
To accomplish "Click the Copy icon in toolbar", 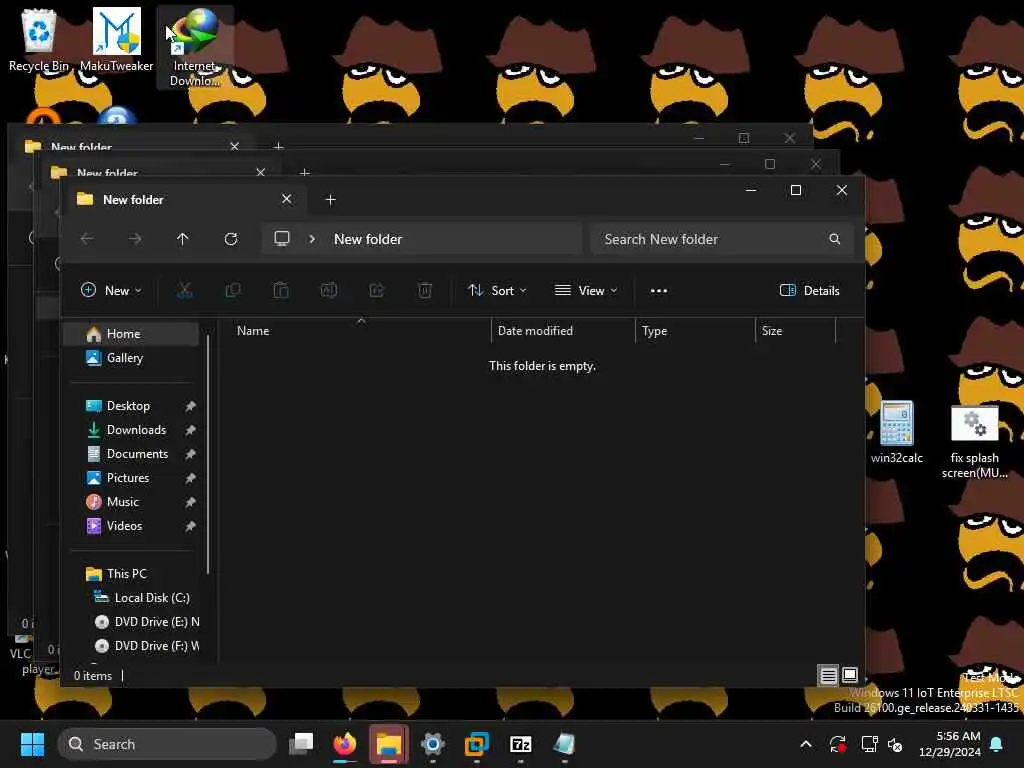I will coord(232,291).
